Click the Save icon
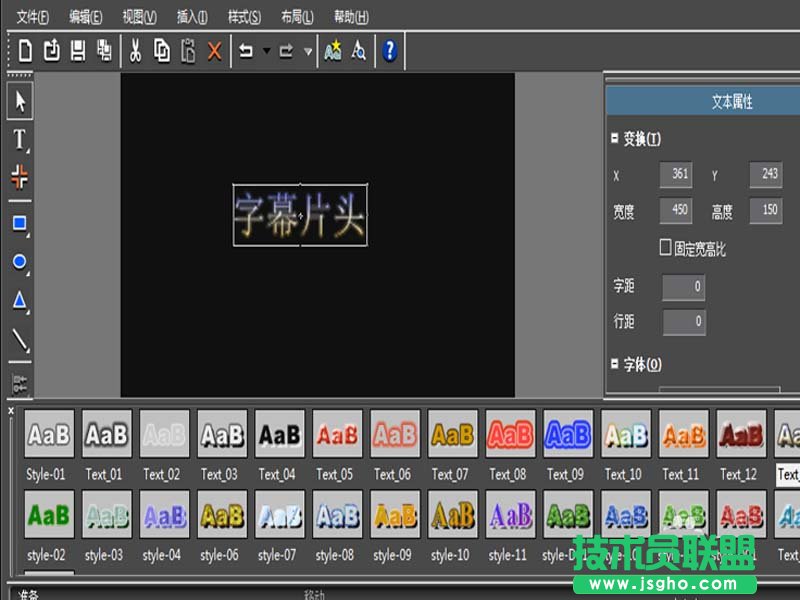The image size is (800, 600). coord(80,50)
